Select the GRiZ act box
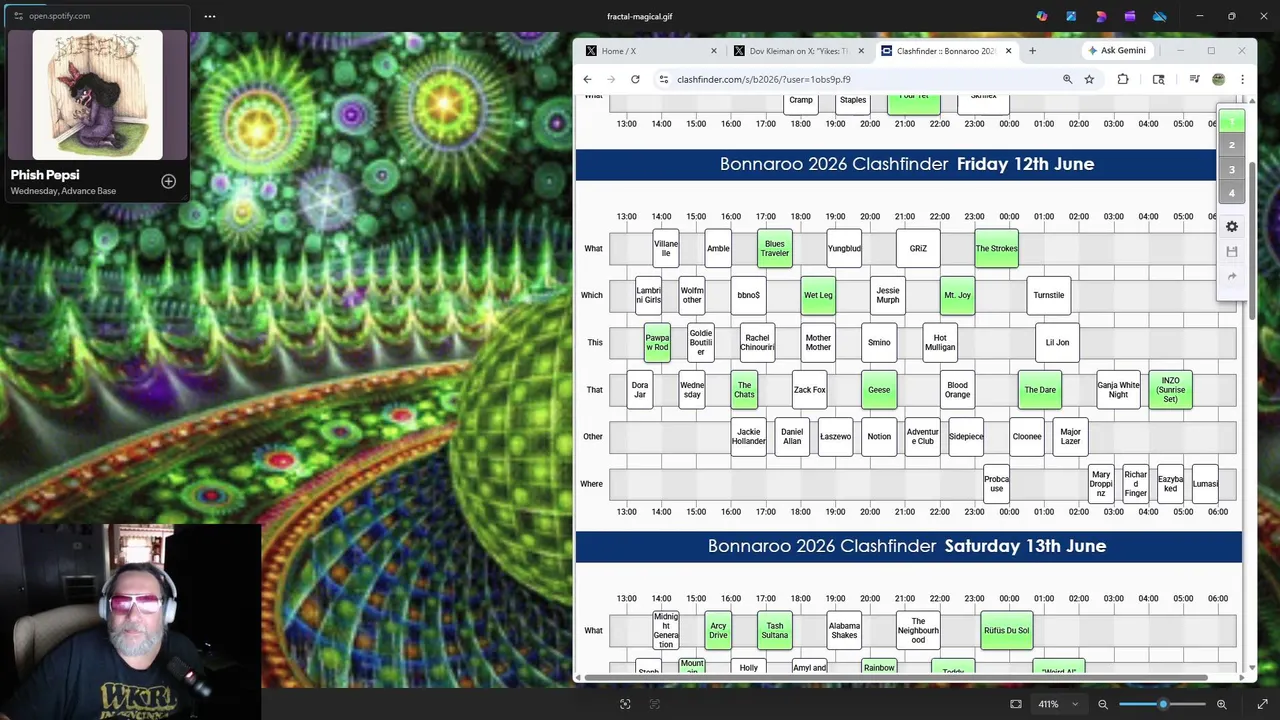Screen dimensions: 1280x720 [918, 248]
